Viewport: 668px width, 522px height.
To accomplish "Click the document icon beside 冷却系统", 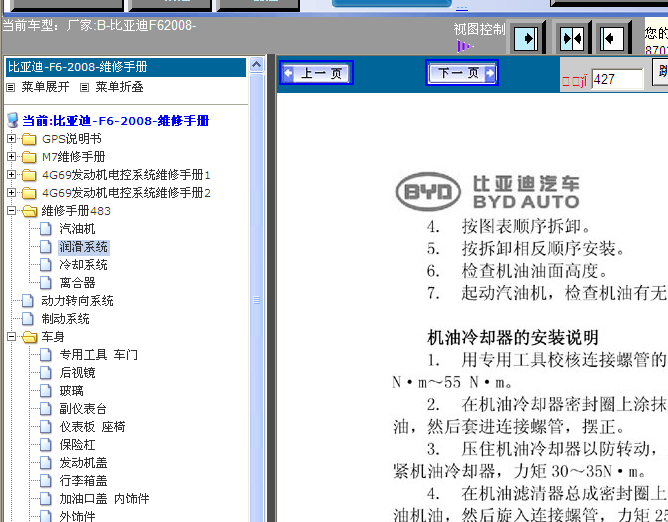I will point(46,265).
